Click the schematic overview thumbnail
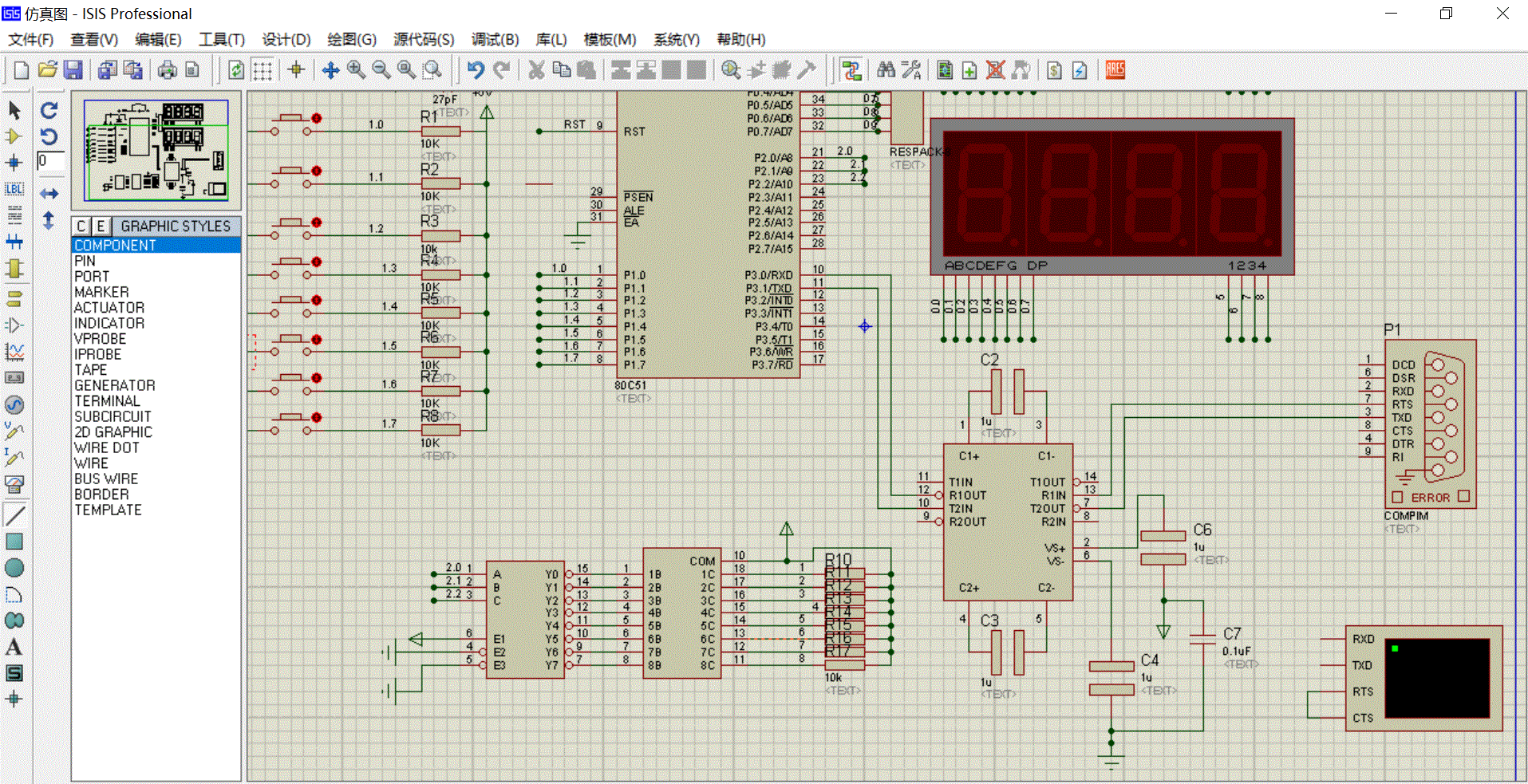 (156, 150)
